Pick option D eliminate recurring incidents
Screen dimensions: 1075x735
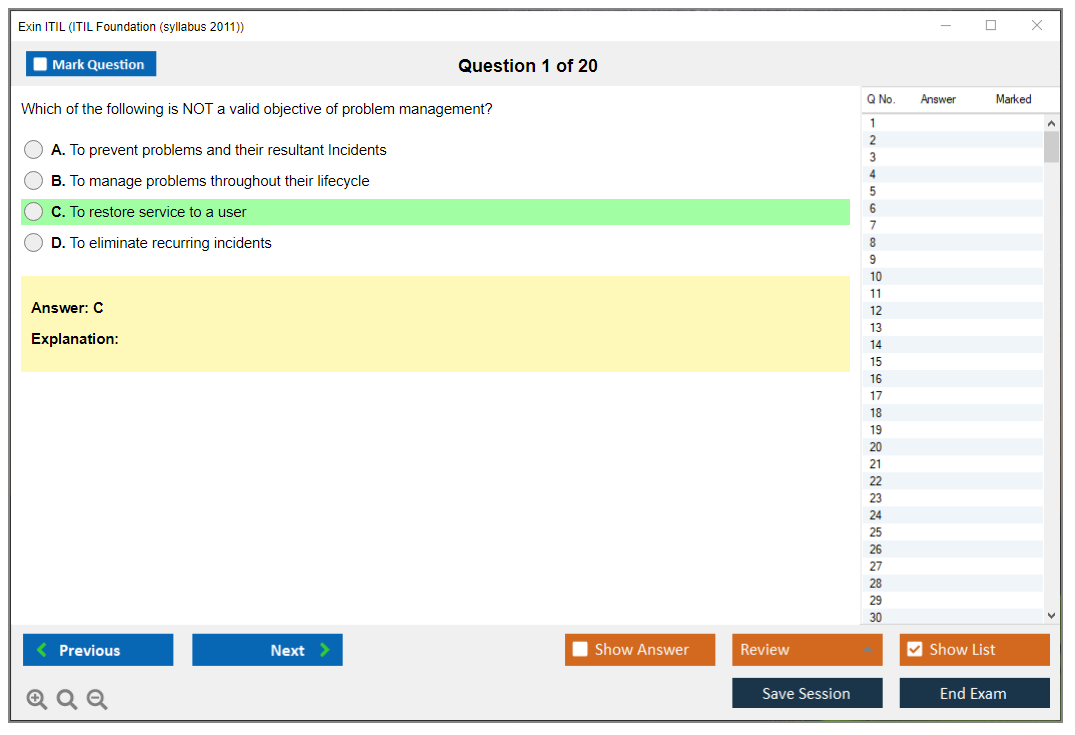pos(34,243)
